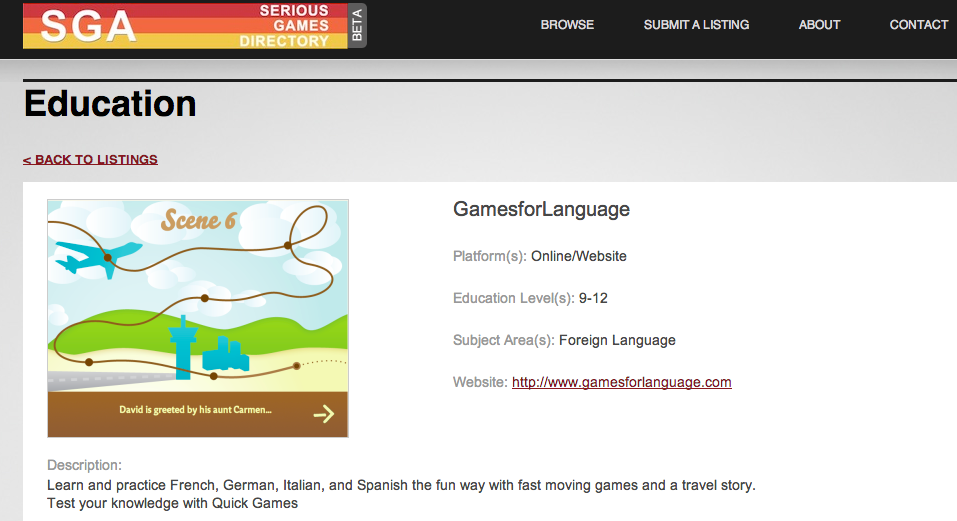Click the SGA Serious Games Directory logo
Viewport: 957px width, 521px height.
coord(185,26)
